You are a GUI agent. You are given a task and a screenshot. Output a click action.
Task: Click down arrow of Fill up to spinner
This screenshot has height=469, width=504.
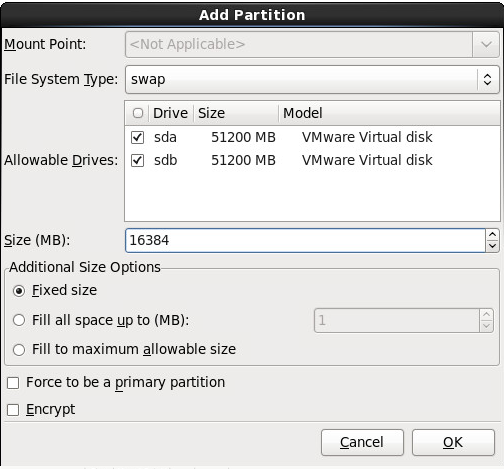coord(486,326)
